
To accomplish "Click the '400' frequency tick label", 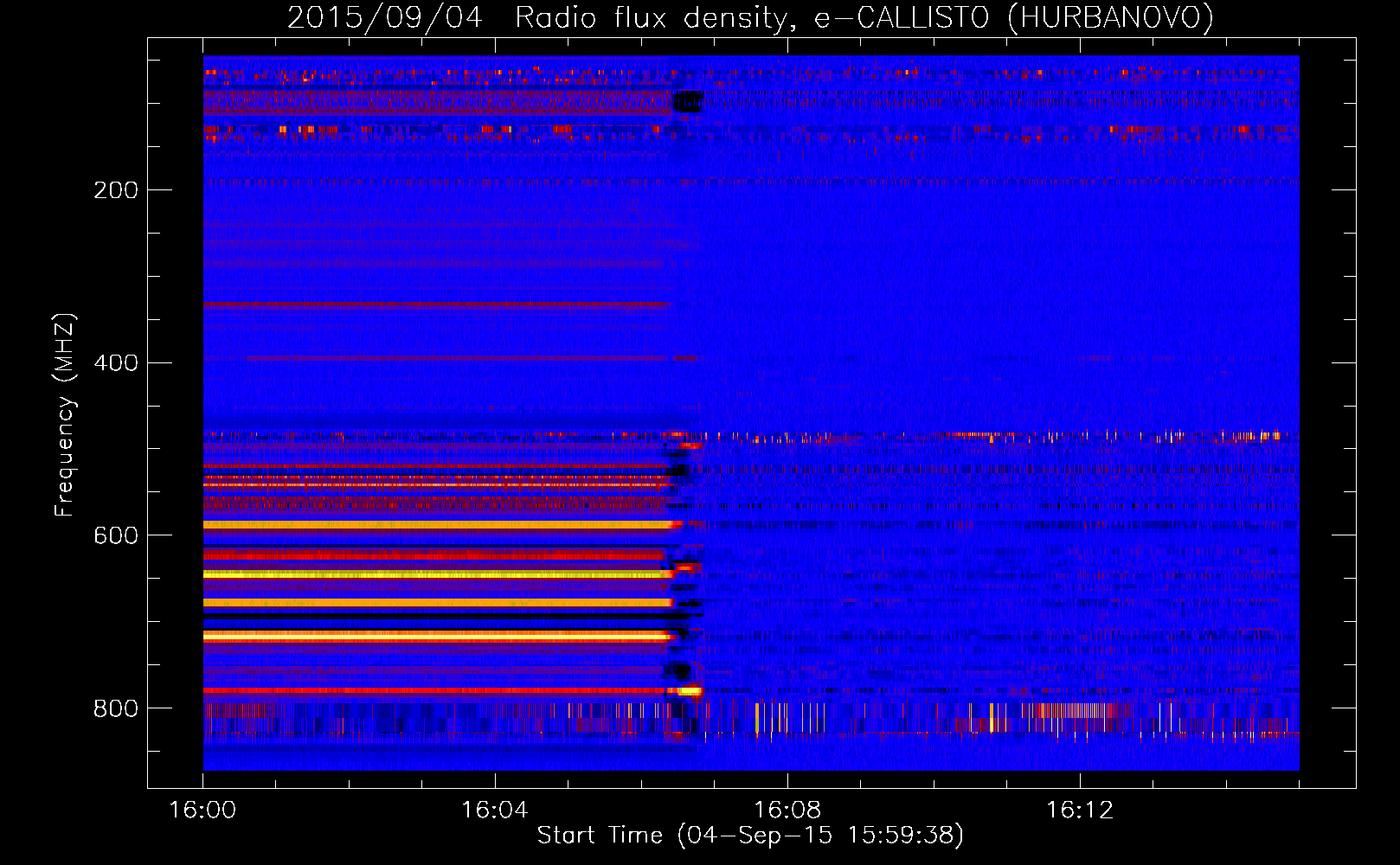I will pos(116,362).
